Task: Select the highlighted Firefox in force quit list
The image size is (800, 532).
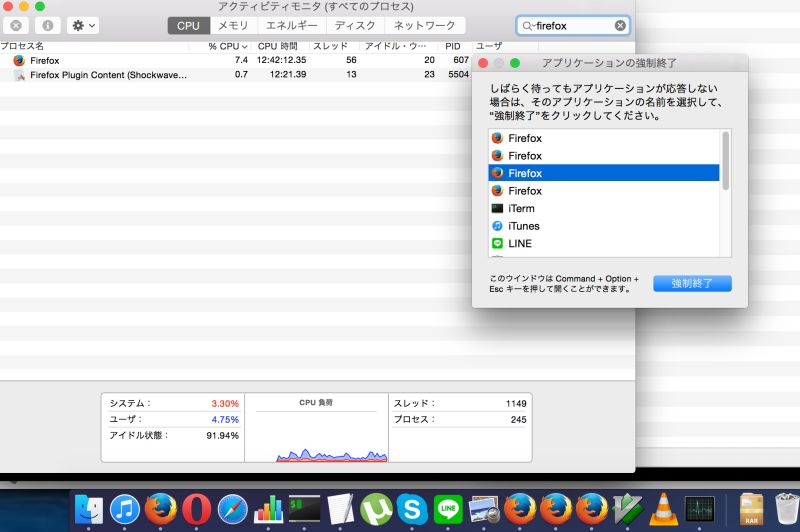Action: pos(604,173)
